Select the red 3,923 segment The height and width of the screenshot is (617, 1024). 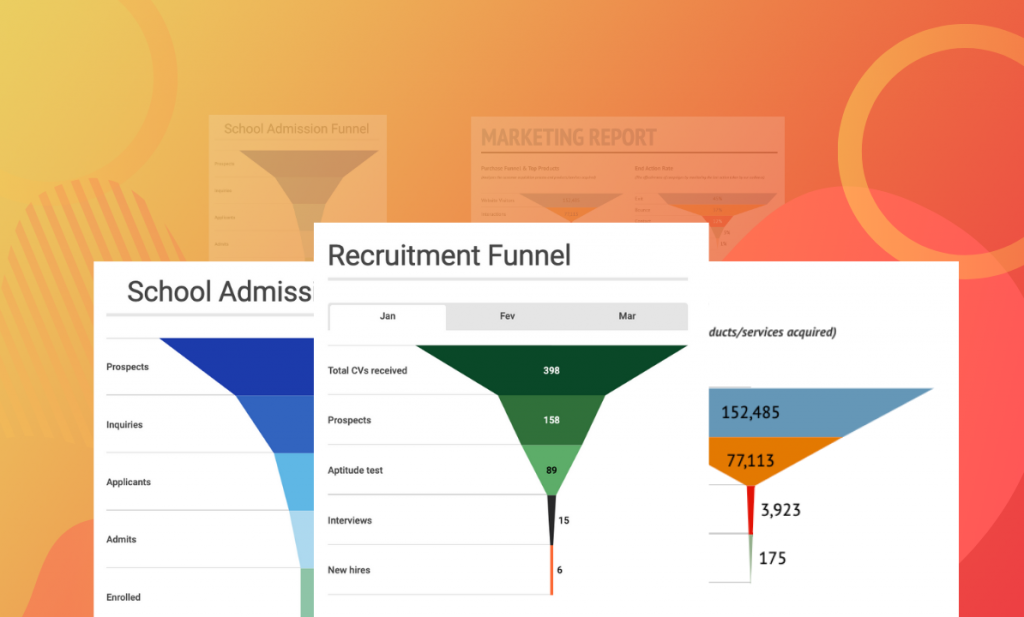coord(750,508)
